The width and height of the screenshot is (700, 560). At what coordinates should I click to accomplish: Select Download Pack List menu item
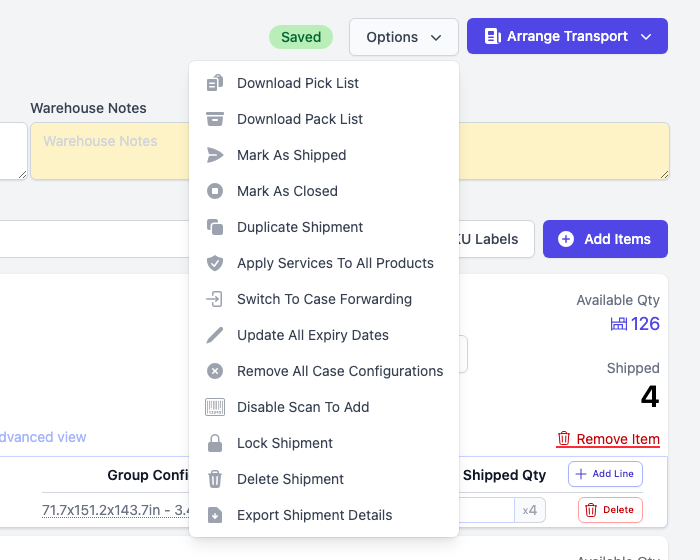click(324, 119)
